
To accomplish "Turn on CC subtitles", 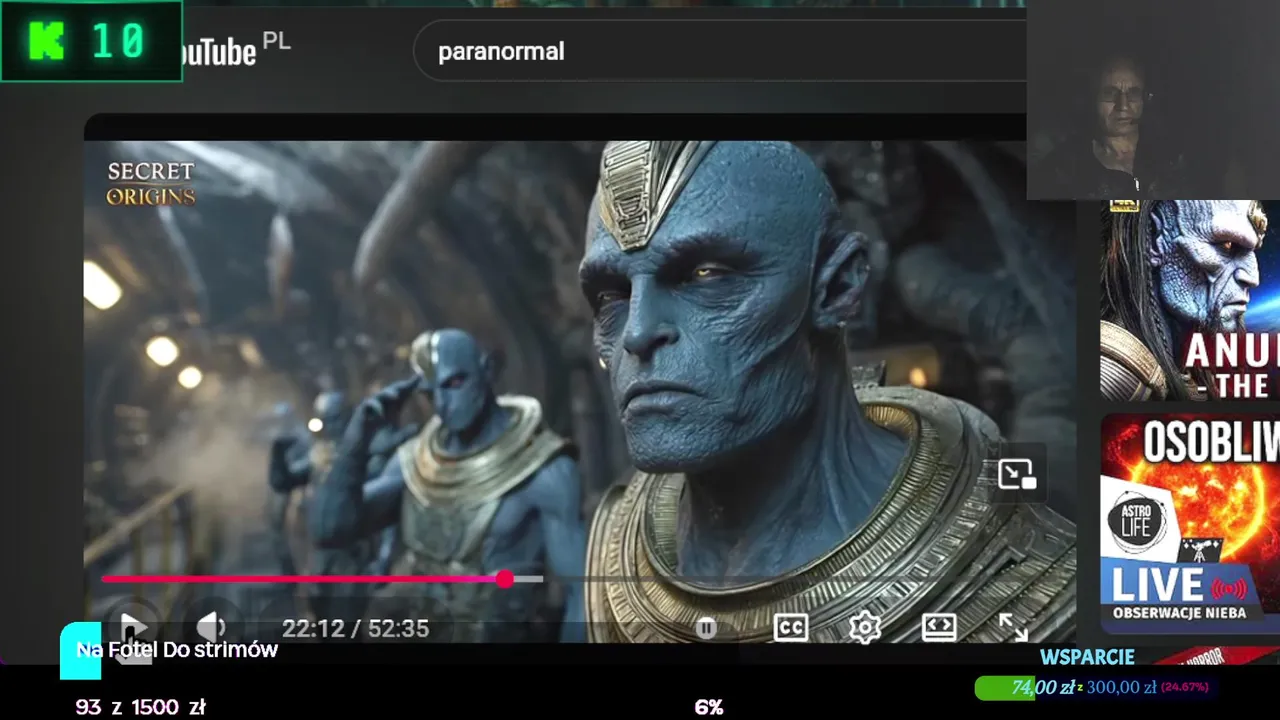I will pyautogui.click(x=790, y=627).
